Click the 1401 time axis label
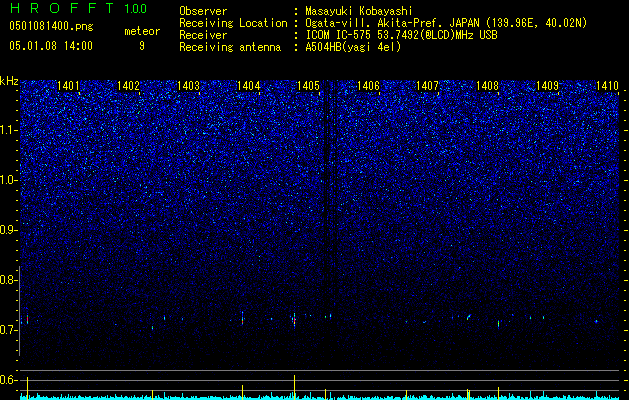Image resolution: width=629 pixels, height=400 pixels. 68,85
